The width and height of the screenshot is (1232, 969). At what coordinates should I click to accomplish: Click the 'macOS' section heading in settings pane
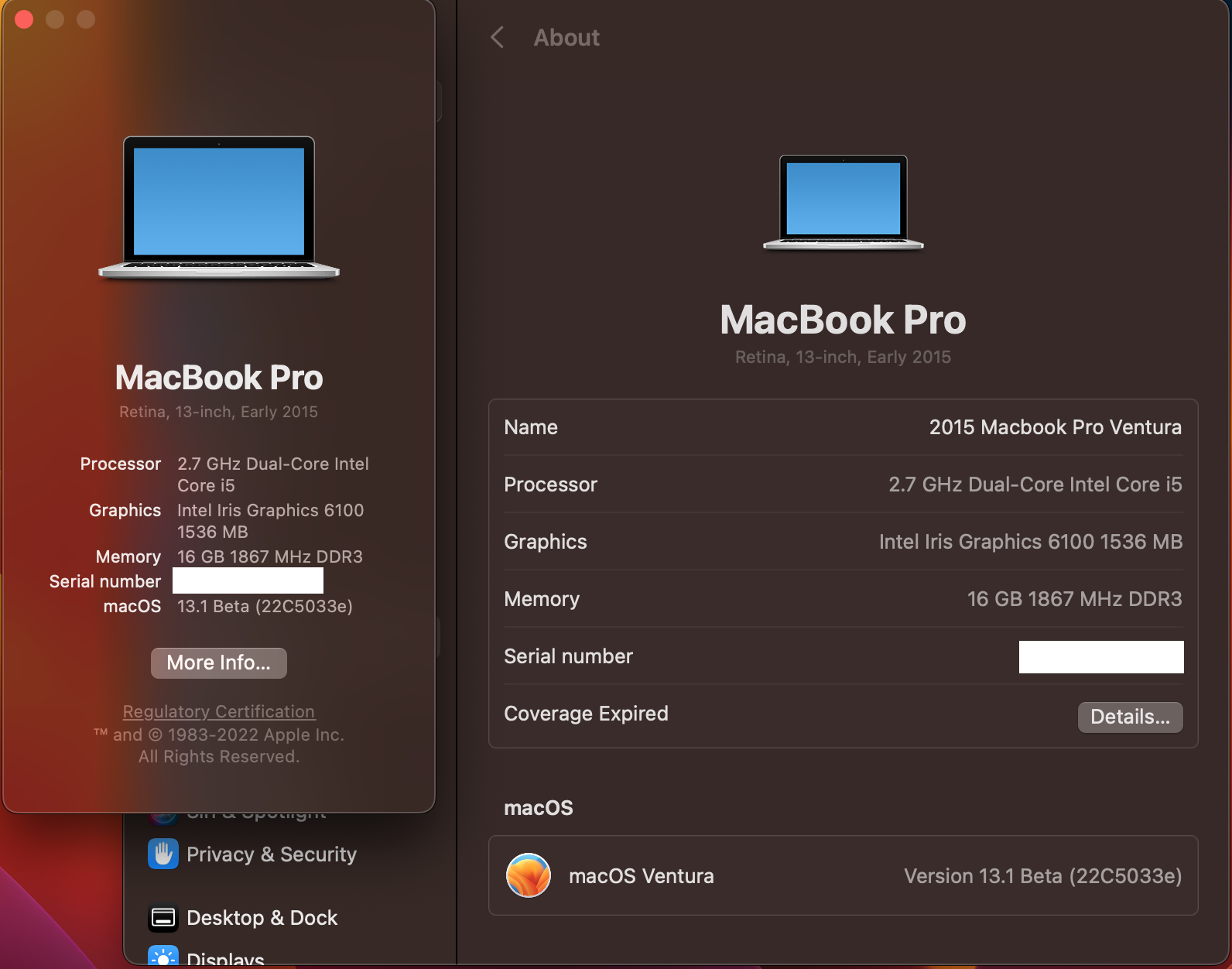pyautogui.click(x=539, y=808)
